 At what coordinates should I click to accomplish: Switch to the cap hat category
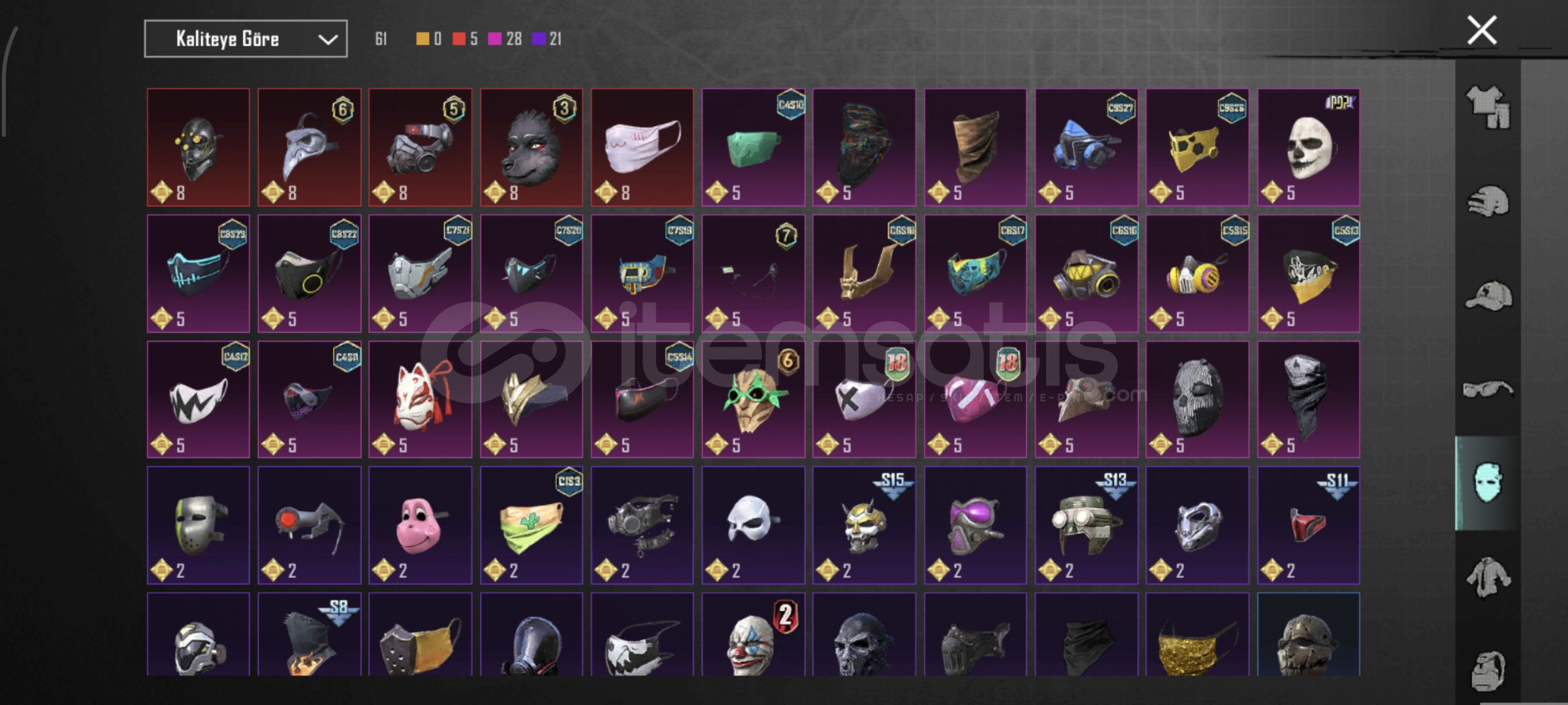1488,295
